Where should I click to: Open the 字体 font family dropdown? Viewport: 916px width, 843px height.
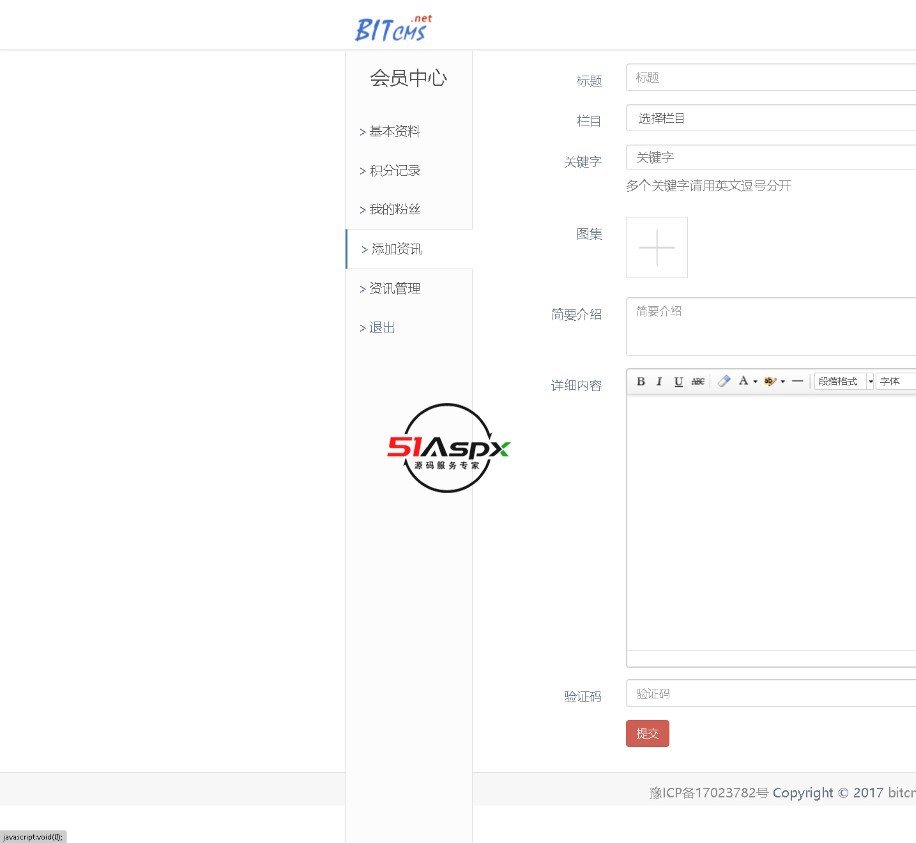(x=896, y=381)
